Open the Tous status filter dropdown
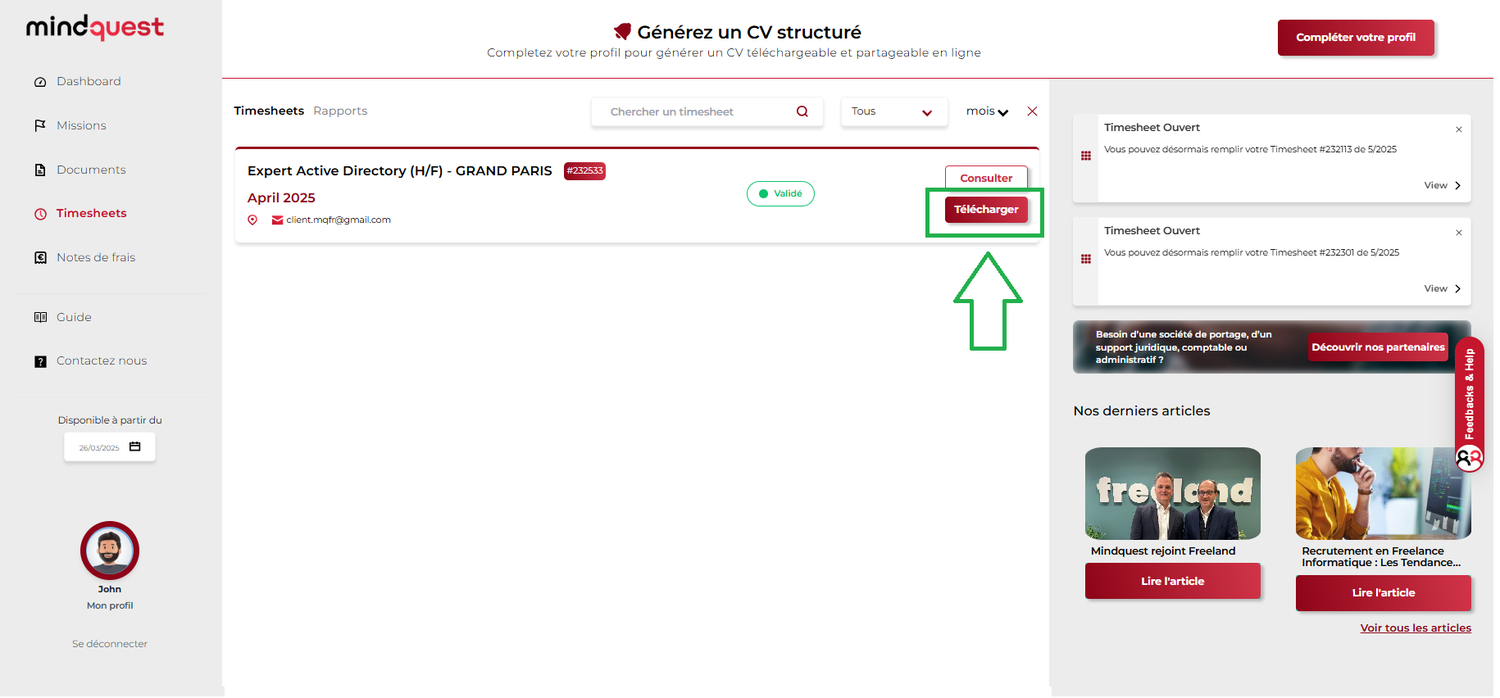The image size is (1500, 698). pos(894,112)
